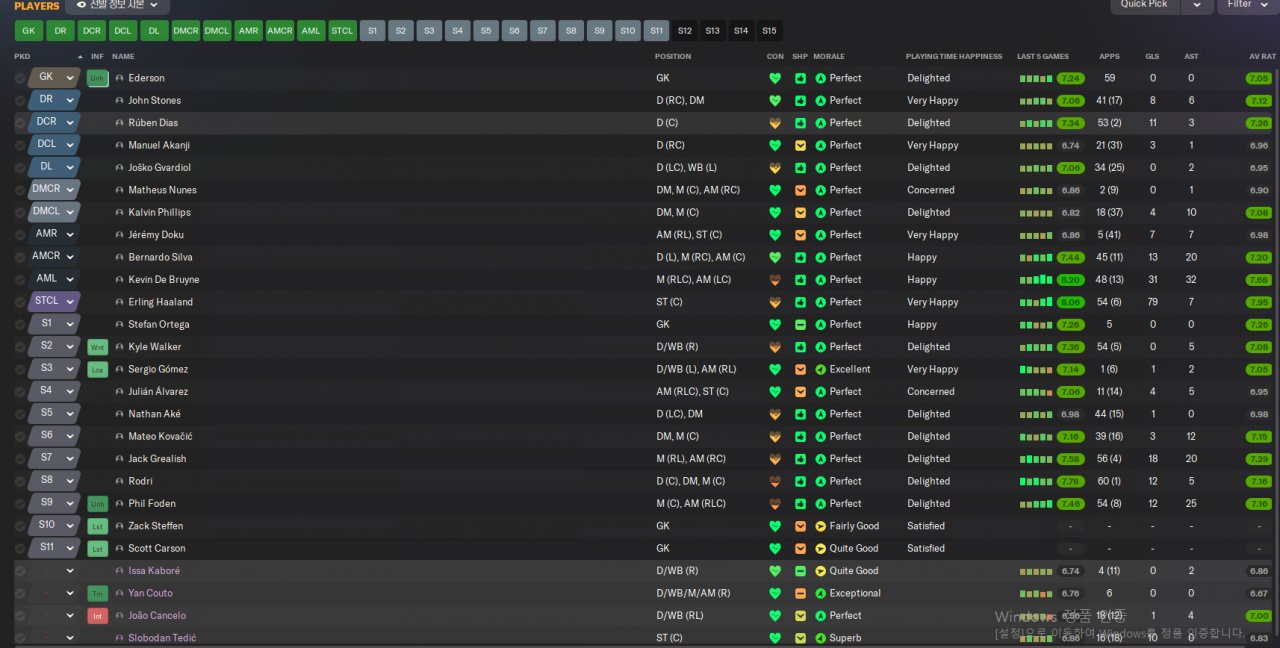The height and width of the screenshot is (648, 1280).
Task: Open Slobodan Tedić's player profile link
Action: pos(162,638)
